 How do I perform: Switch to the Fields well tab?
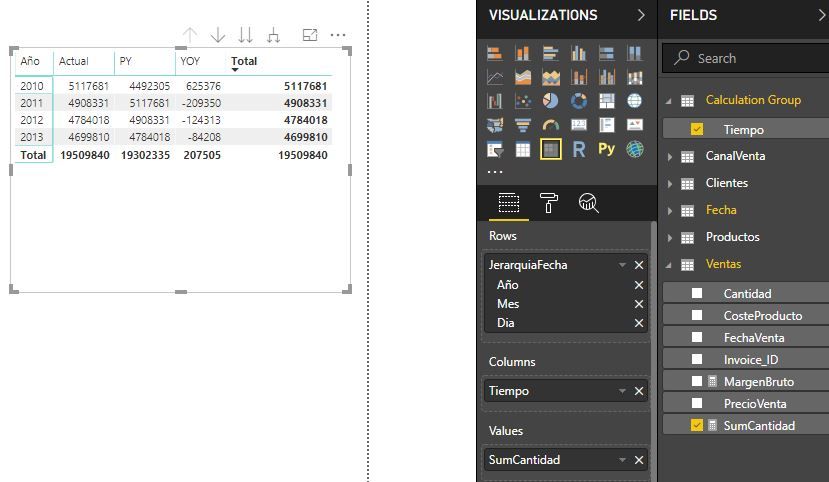509,203
